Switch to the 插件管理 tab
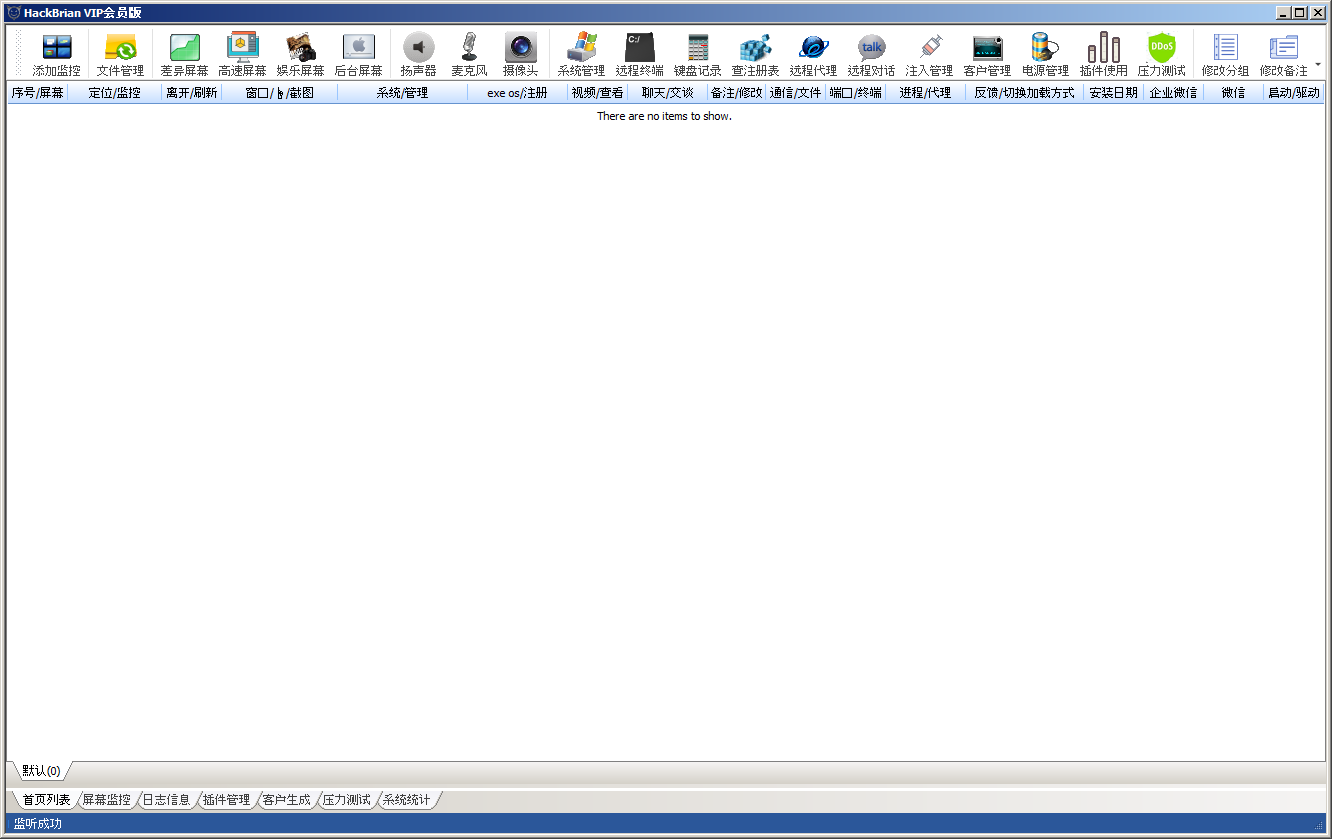This screenshot has height=839, width=1332. point(226,800)
